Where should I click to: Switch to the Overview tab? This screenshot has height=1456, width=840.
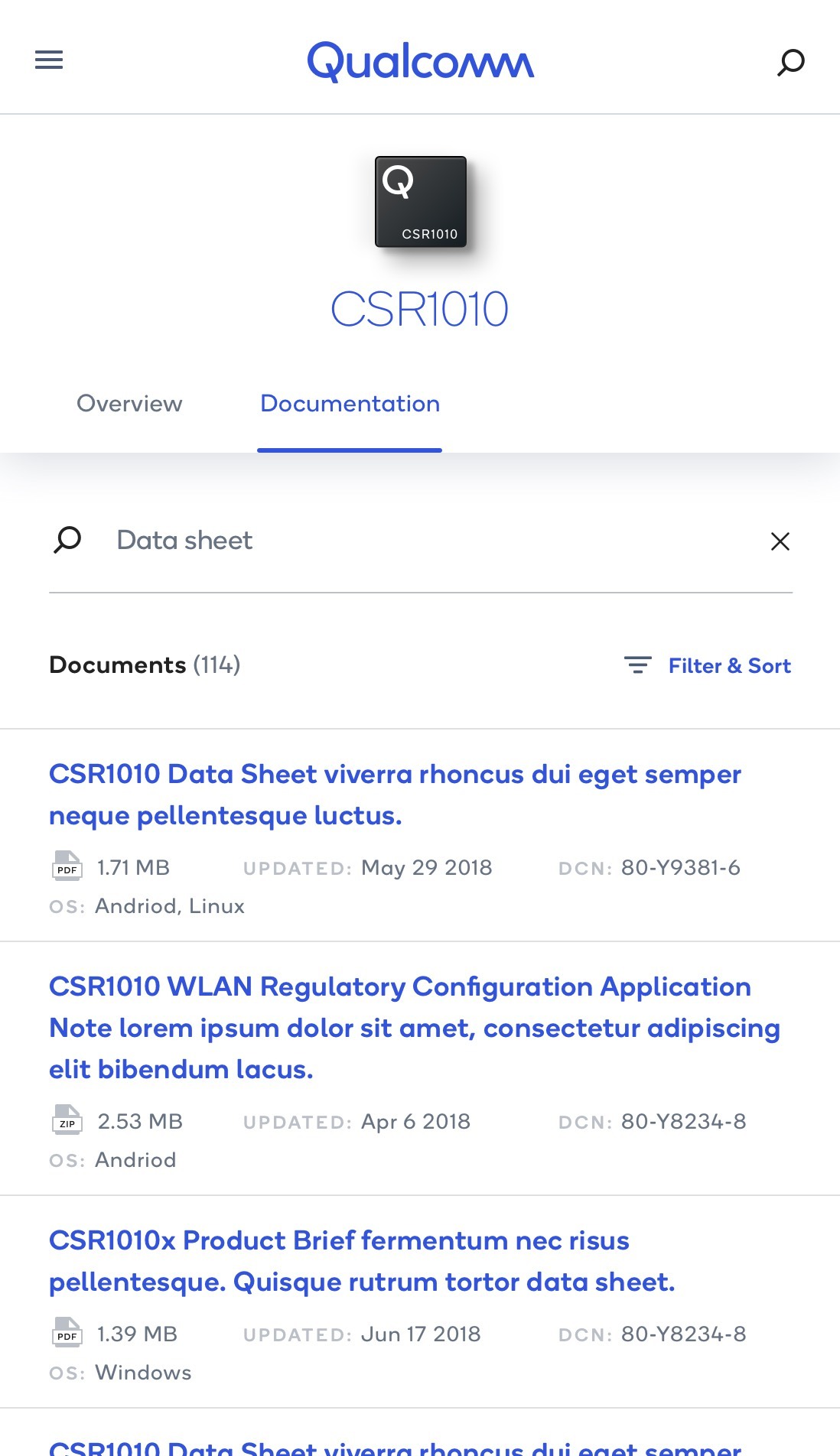(x=129, y=403)
